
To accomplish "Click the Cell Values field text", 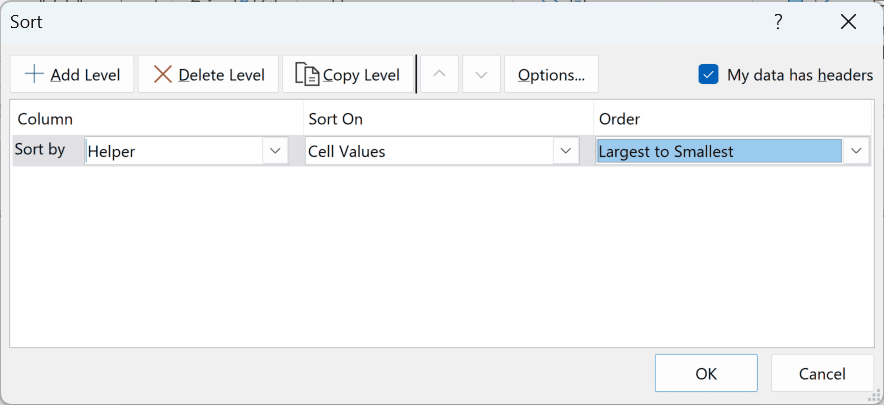I will [347, 152].
